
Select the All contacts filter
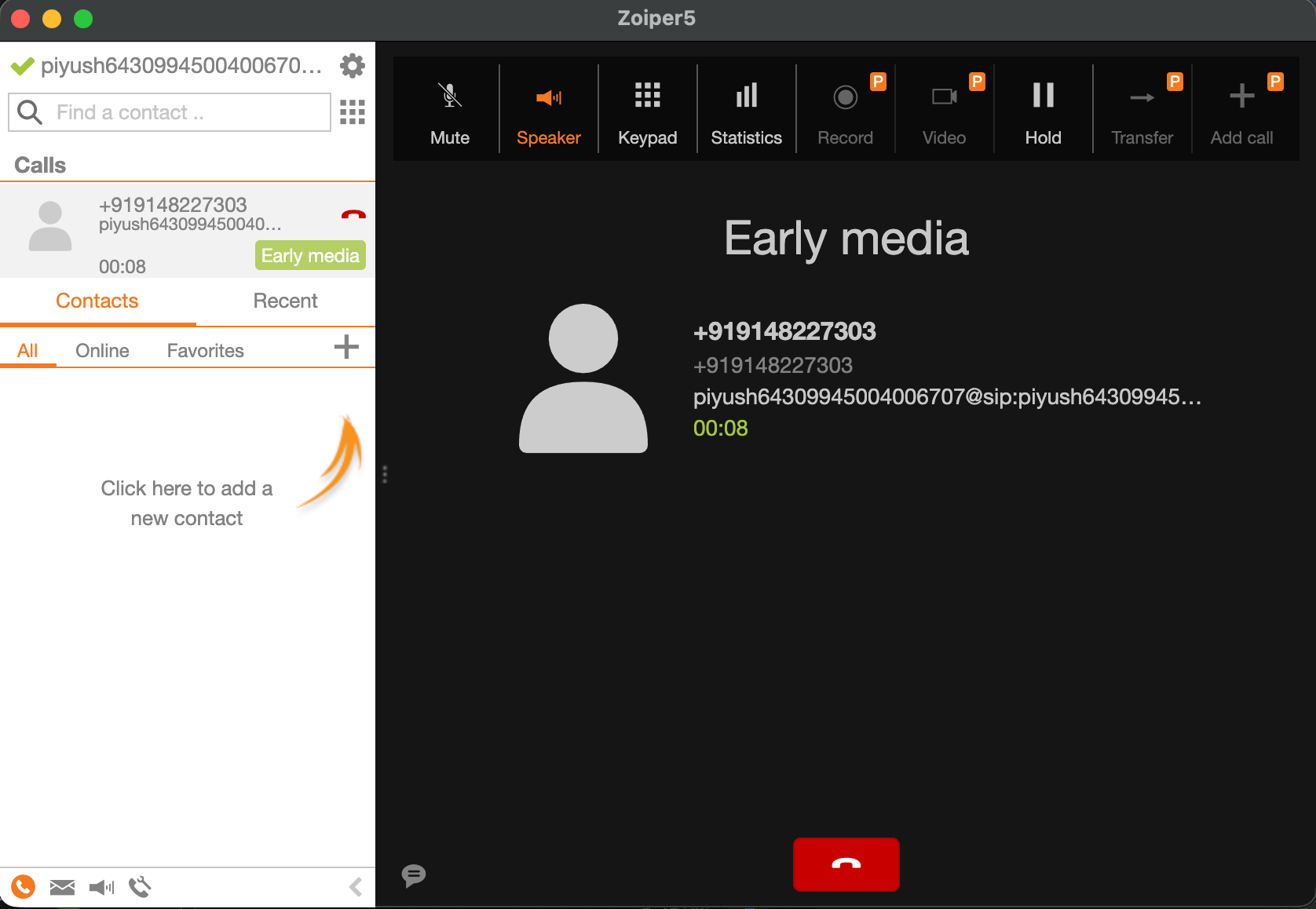coord(27,351)
